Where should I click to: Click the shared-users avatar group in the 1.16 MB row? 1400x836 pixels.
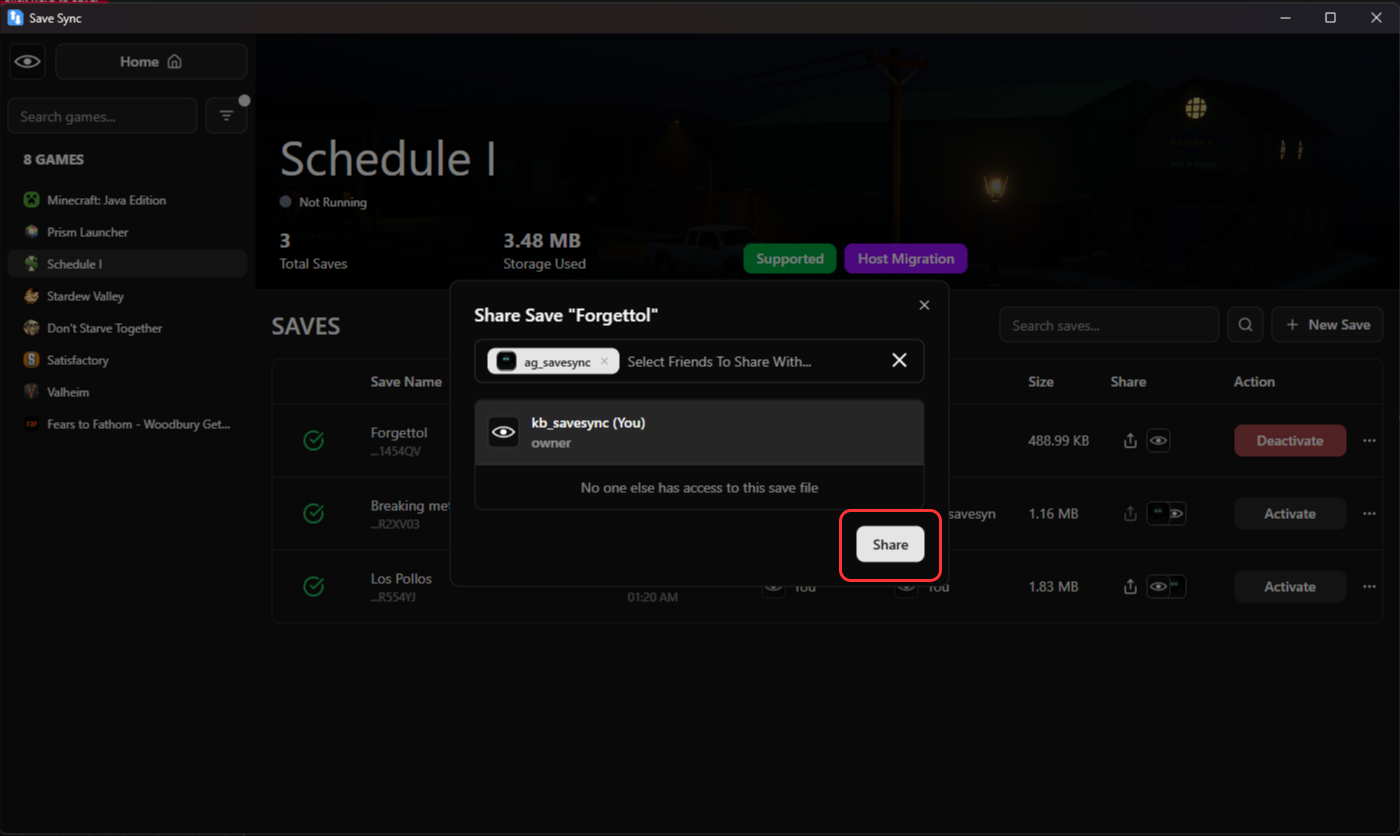click(1166, 513)
